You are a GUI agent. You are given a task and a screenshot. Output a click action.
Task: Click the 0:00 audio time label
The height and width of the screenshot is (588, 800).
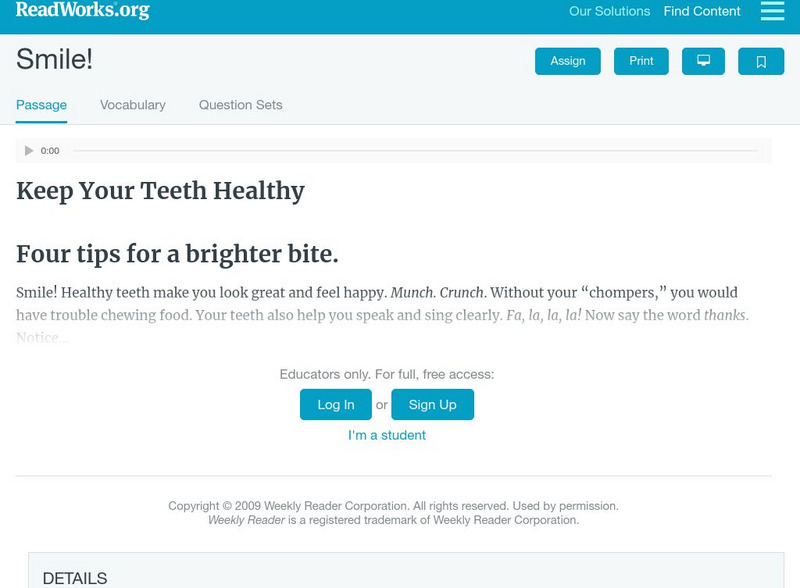(50, 151)
